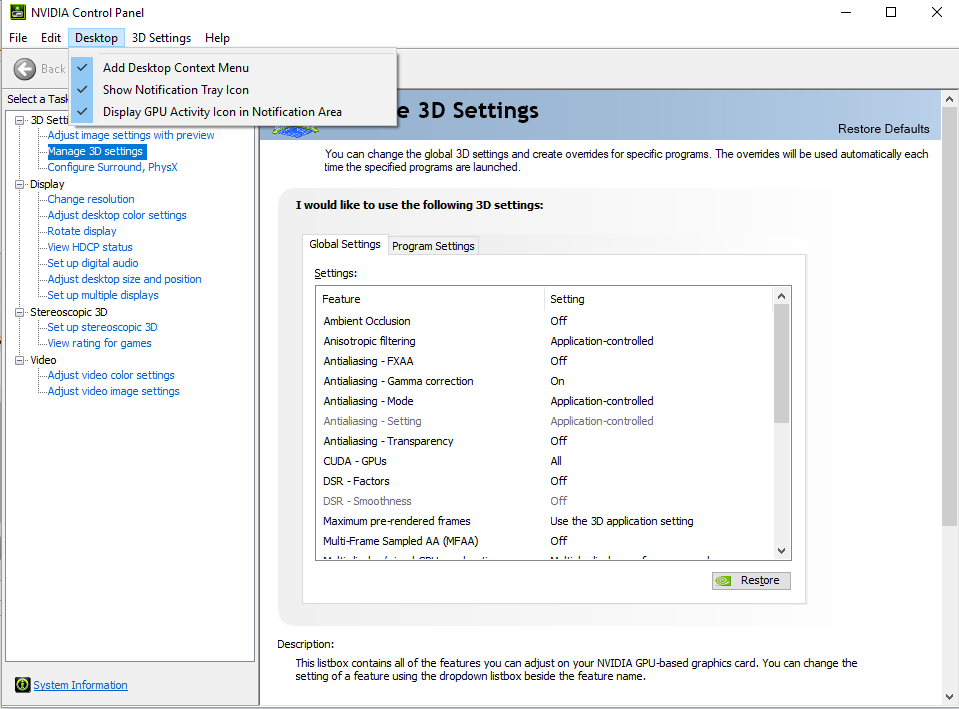This screenshot has width=959, height=709.
Task: Open the System Information link
Action: click(x=79, y=684)
